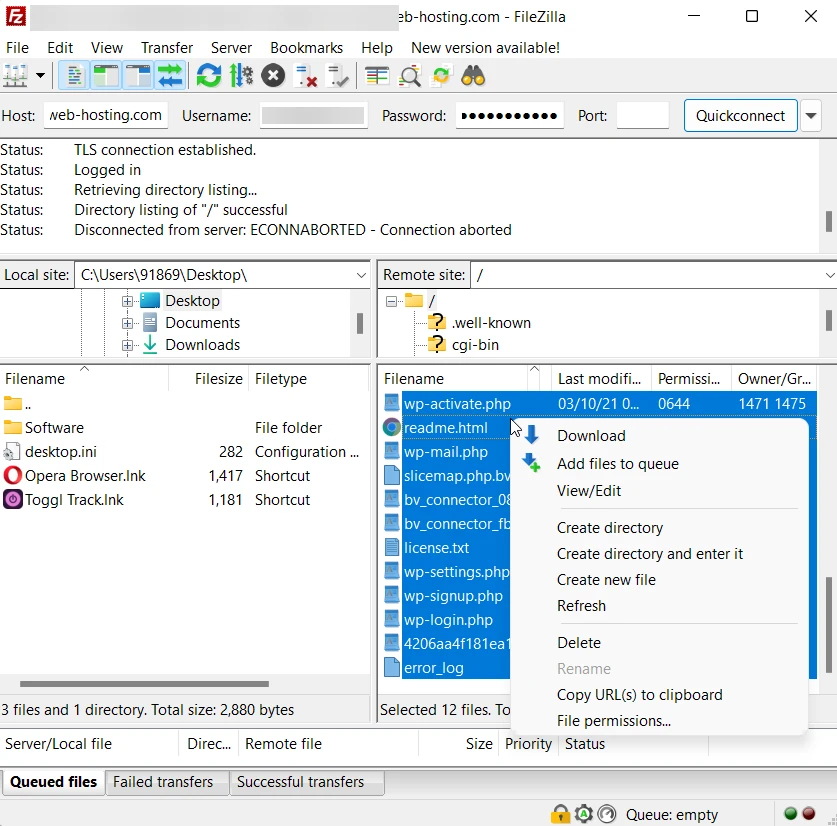Toggle the local directory tree view
This screenshot has width=837, height=826.
[105, 76]
